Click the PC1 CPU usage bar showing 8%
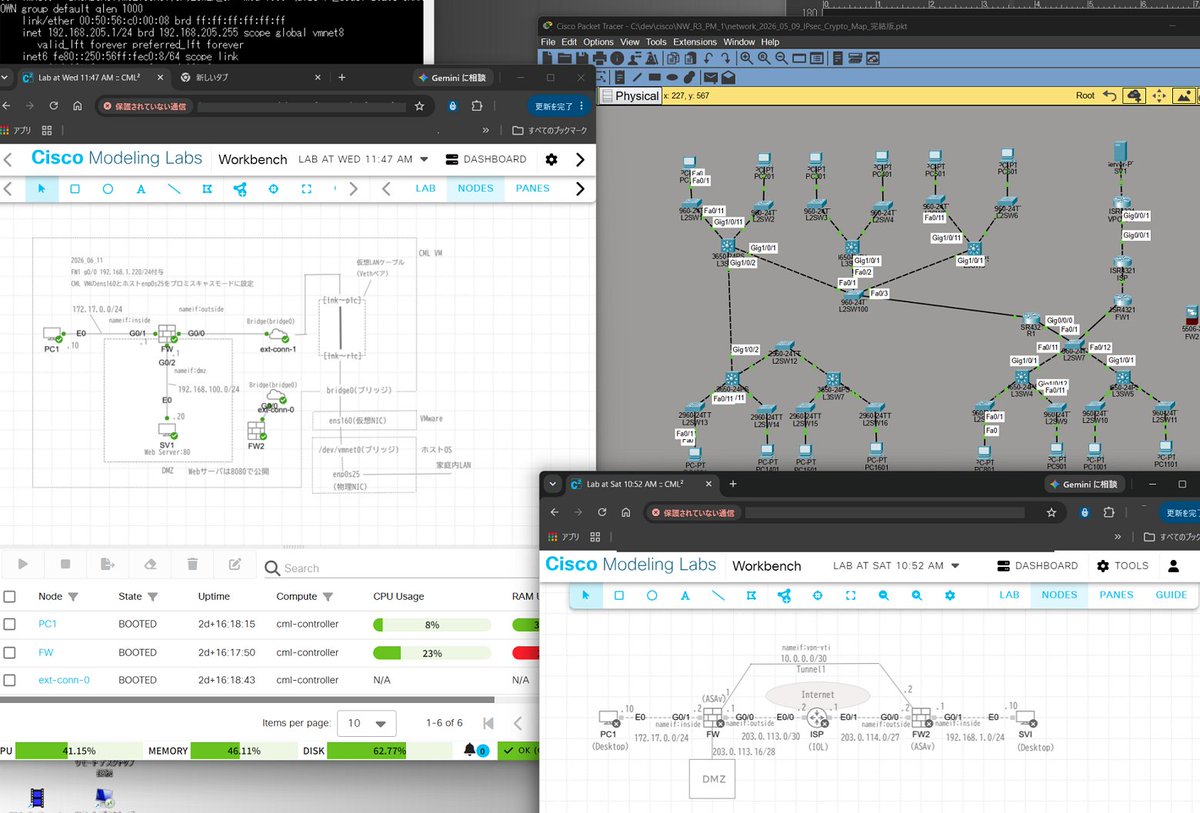1200x813 pixels. point(431,625)
